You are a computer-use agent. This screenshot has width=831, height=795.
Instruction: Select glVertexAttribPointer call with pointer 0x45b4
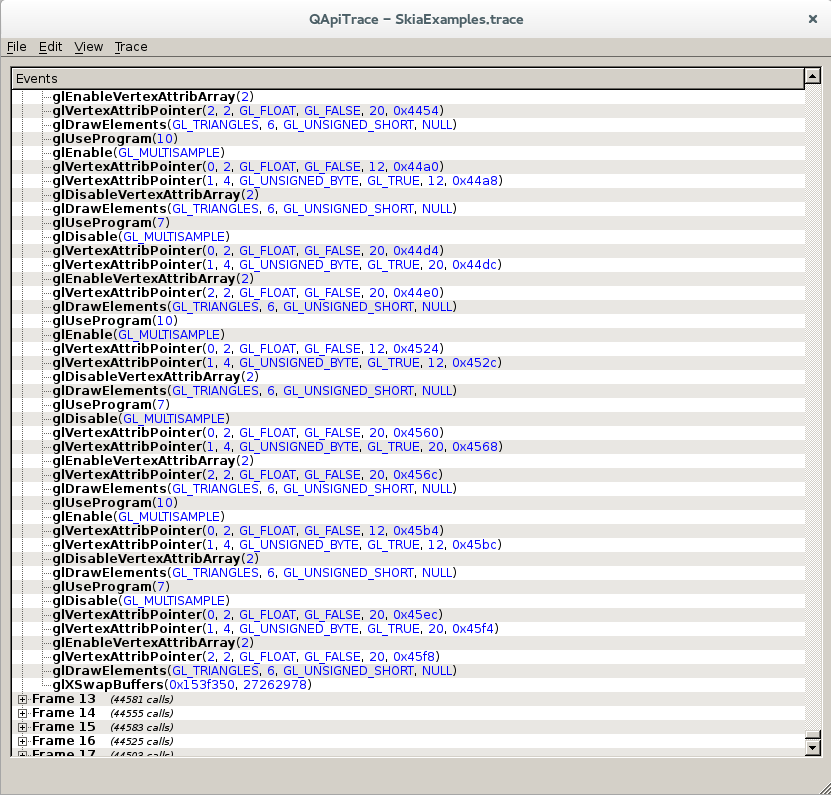248,531
